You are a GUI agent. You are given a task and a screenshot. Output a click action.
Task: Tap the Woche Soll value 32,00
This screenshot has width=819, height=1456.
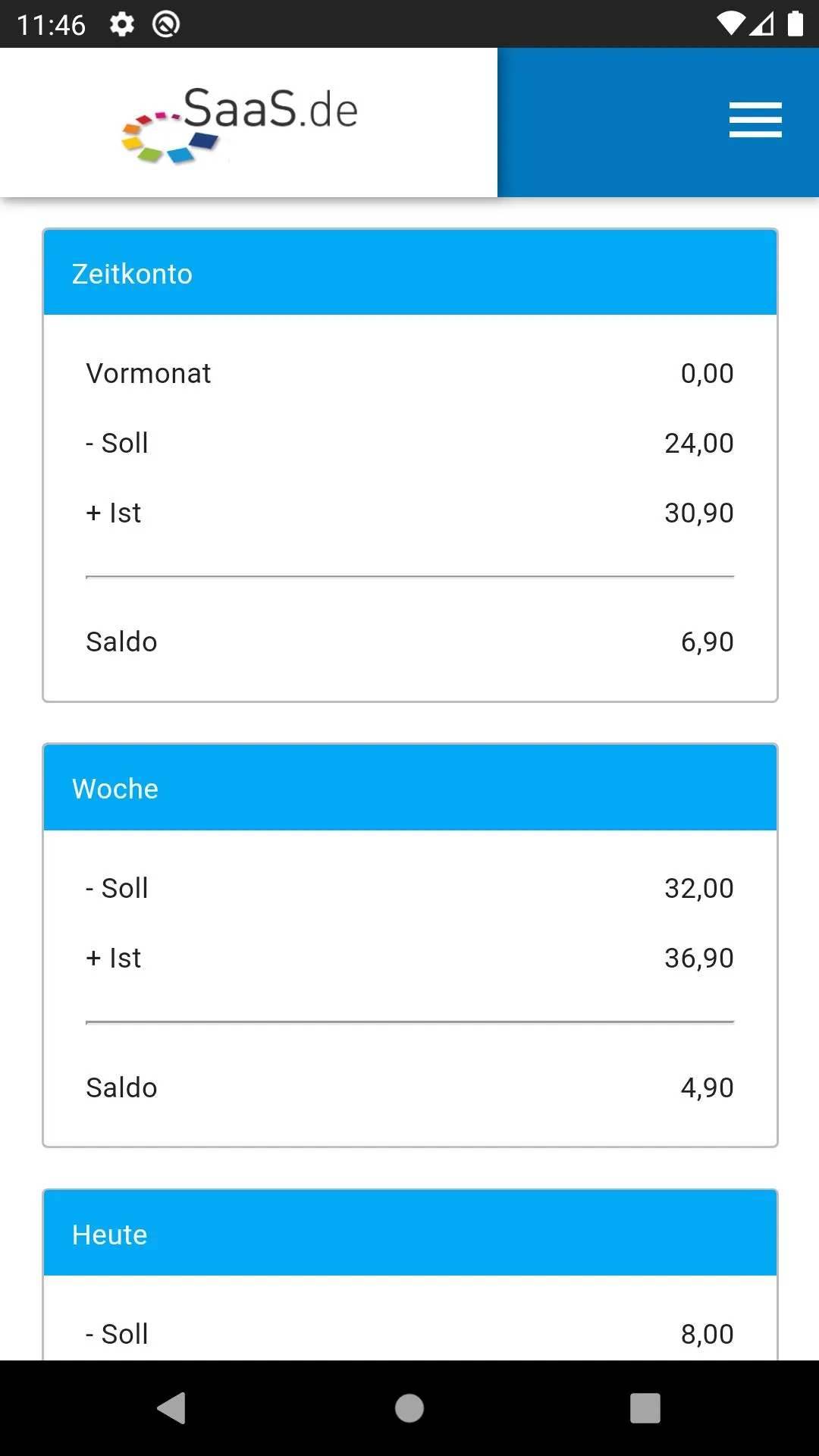click(x=699, y=888)
